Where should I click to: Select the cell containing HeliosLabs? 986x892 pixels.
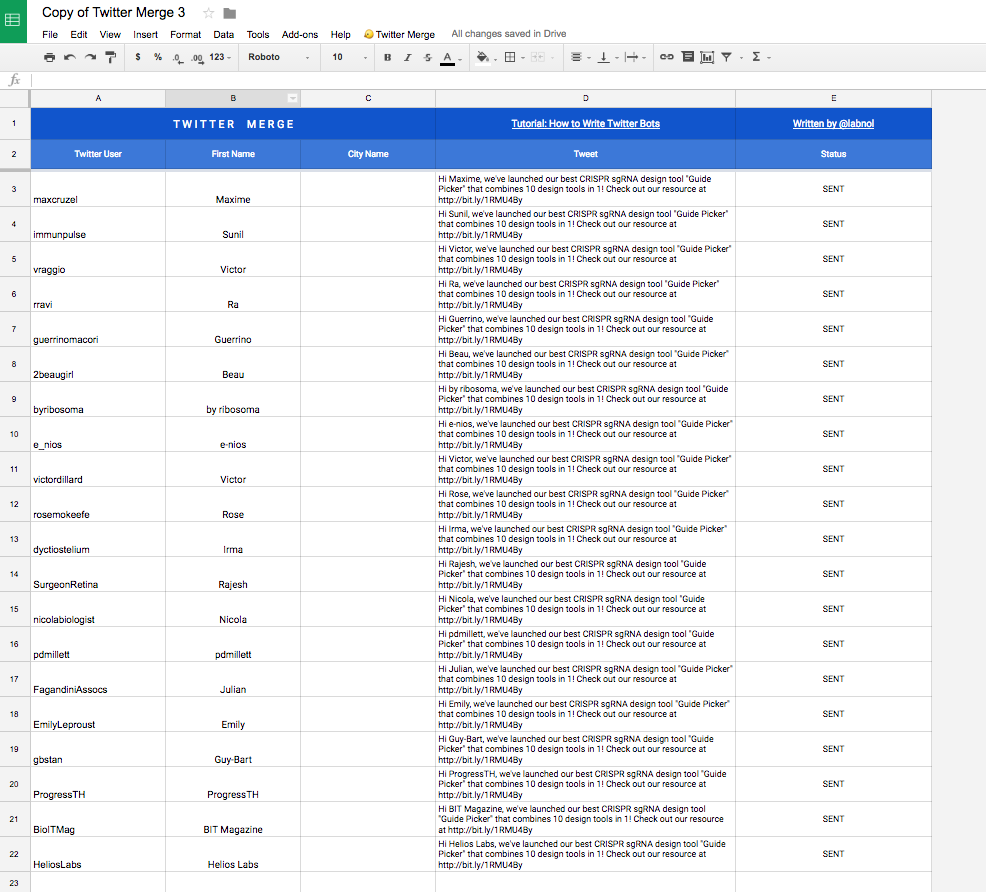click(98, 854)
